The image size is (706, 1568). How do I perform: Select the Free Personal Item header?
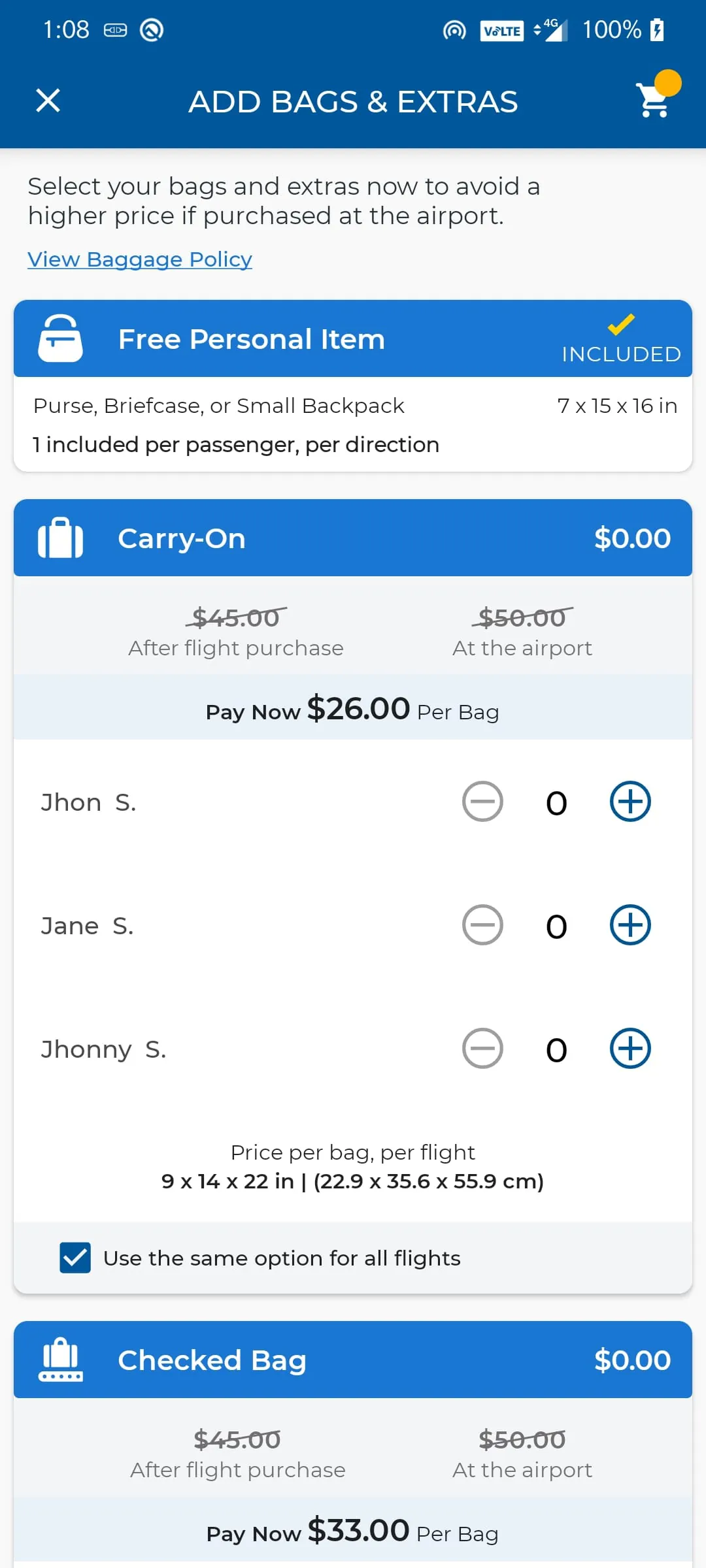[353, 338]
